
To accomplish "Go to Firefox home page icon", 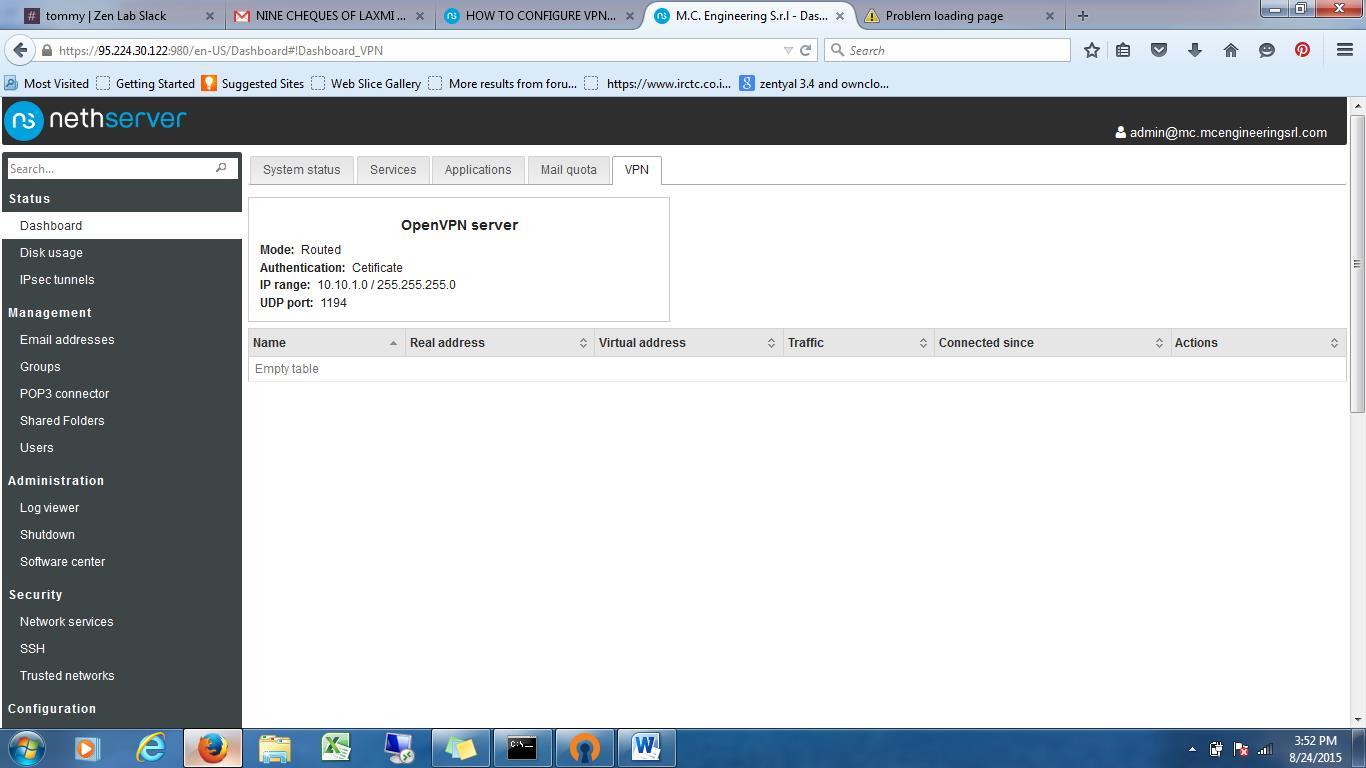I will [x=1231, y=50].
